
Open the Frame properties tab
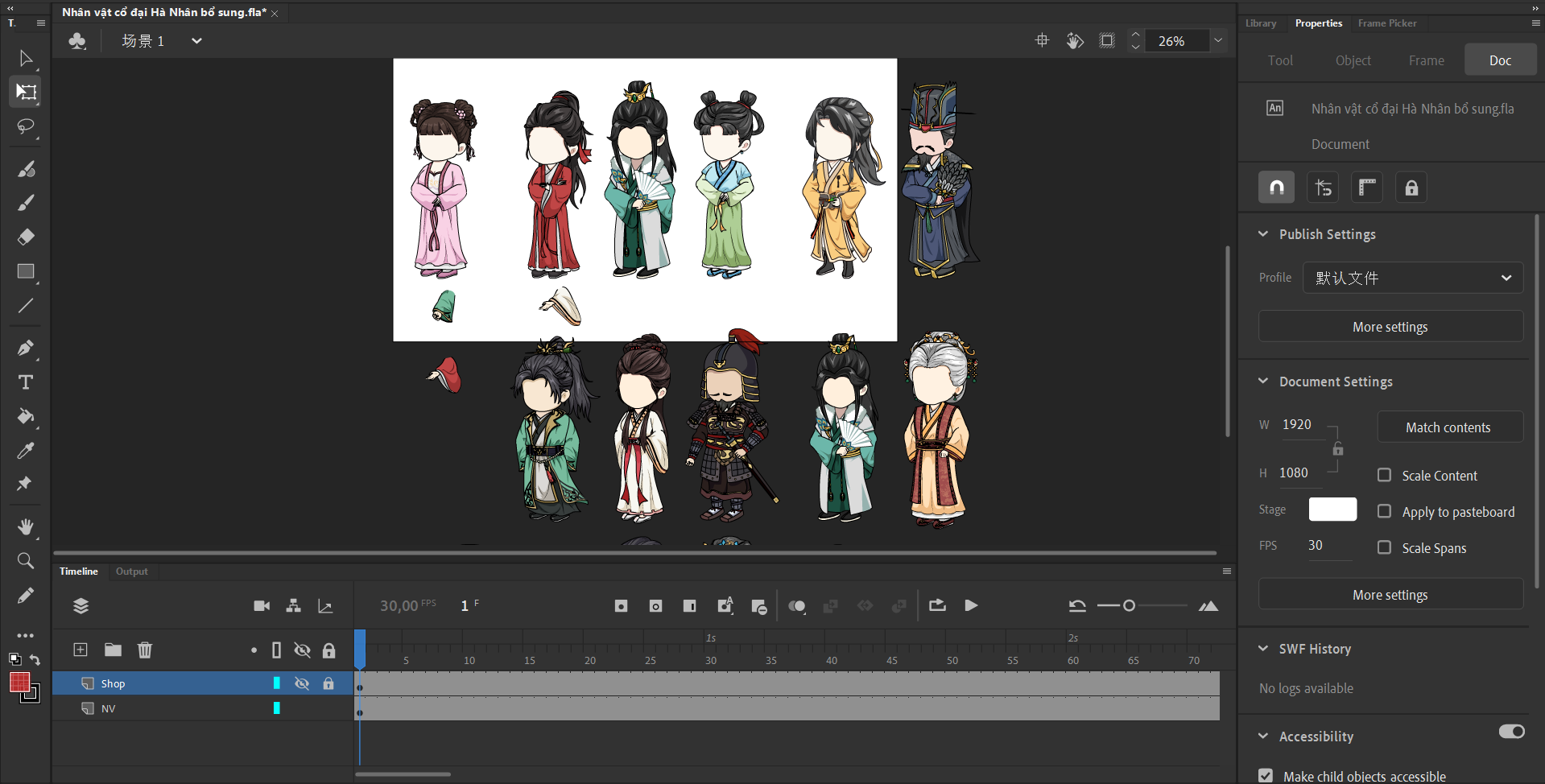point(1426,60)
